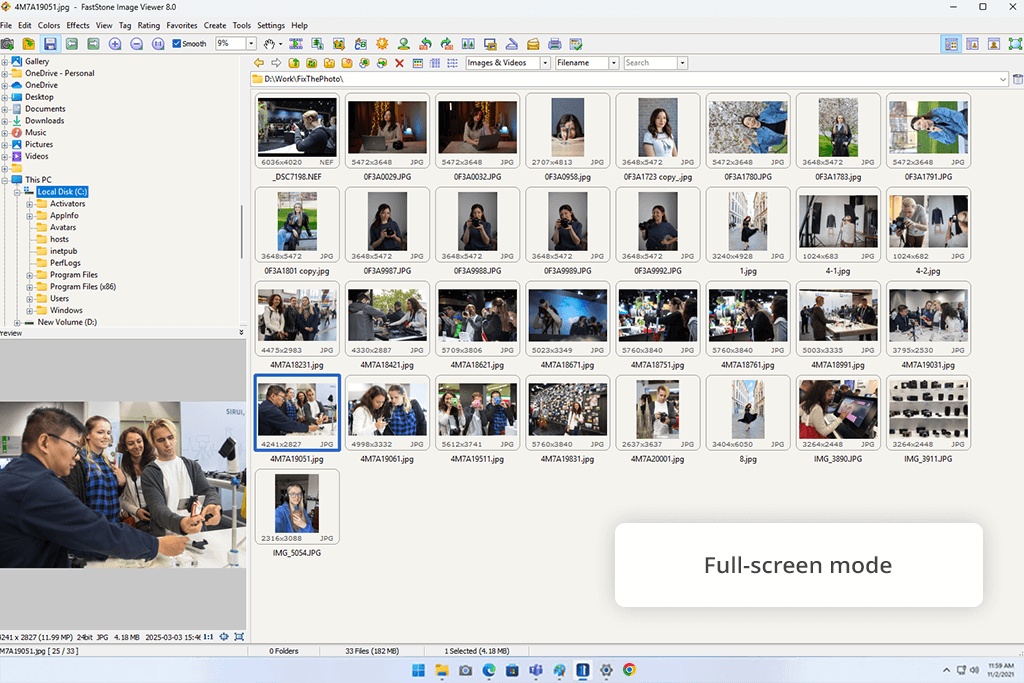Open the folder path dropdown arrow
1024x683 pixels.
coord(1003,79)
